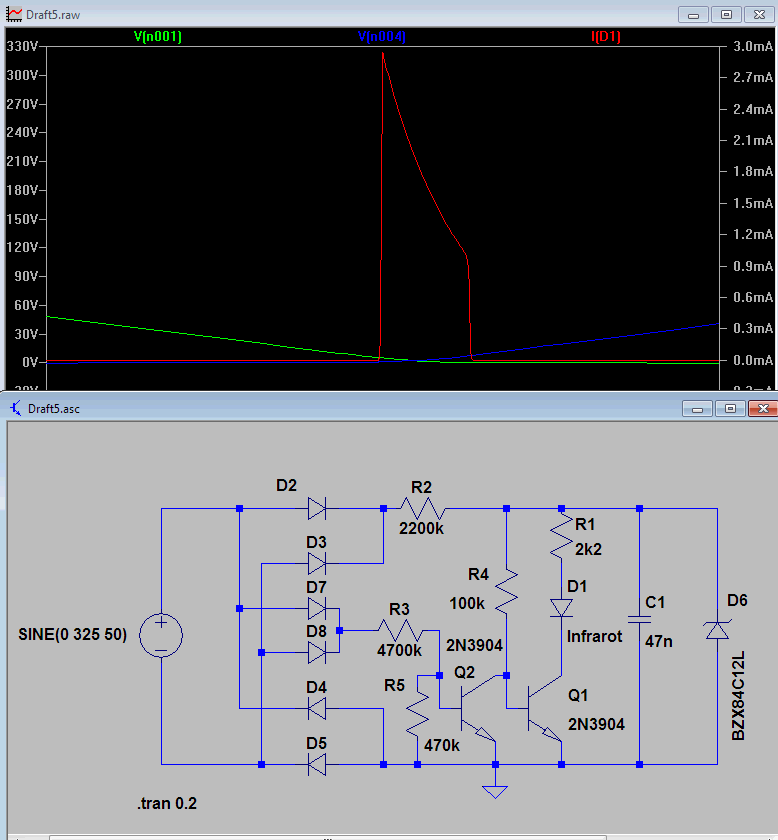Click the 0V left axis label
The width and height of the screenshot is (778, 840).
pyautogui.click(x=29, y=363)
